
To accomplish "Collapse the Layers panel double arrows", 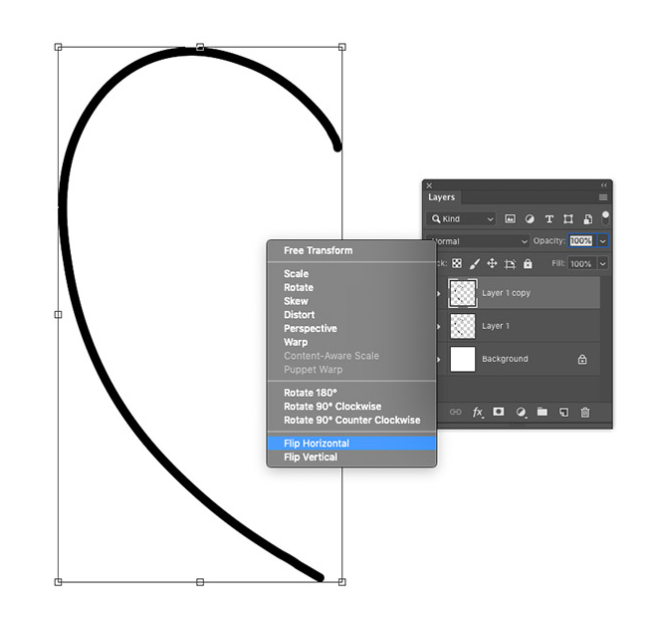I will 604,185.
